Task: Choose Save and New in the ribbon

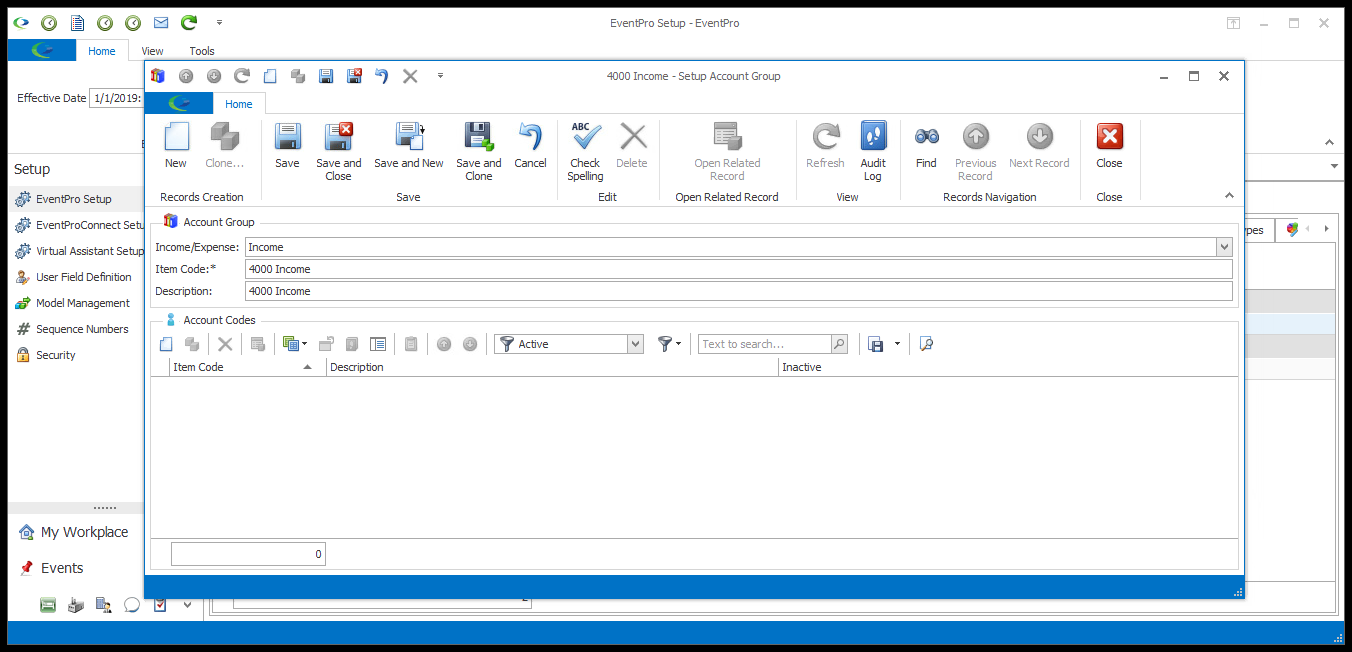Action: coord(409,146)
